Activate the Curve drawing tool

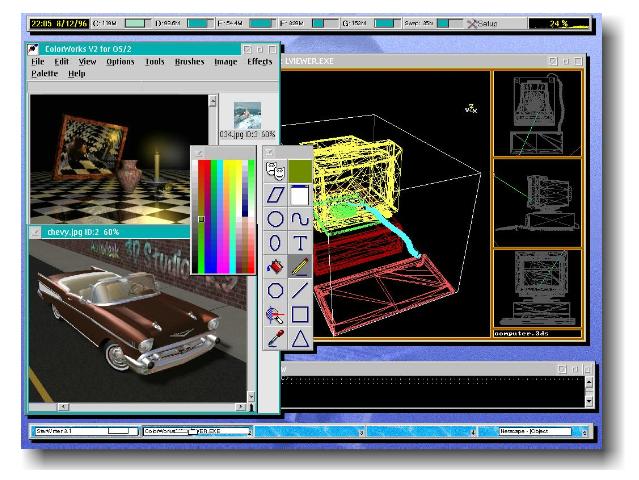point(300,218)
